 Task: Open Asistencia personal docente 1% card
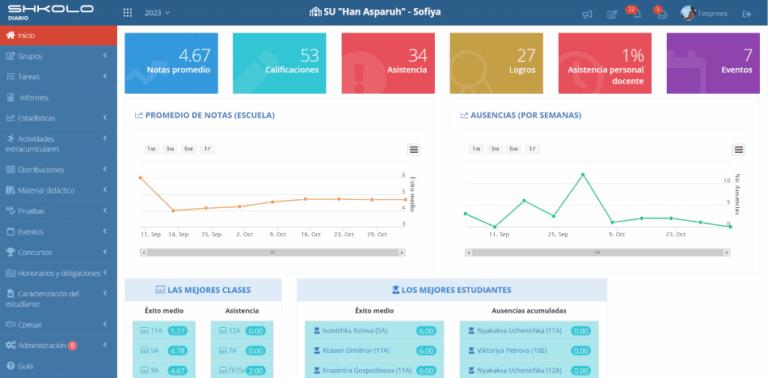tap(605, 63)
